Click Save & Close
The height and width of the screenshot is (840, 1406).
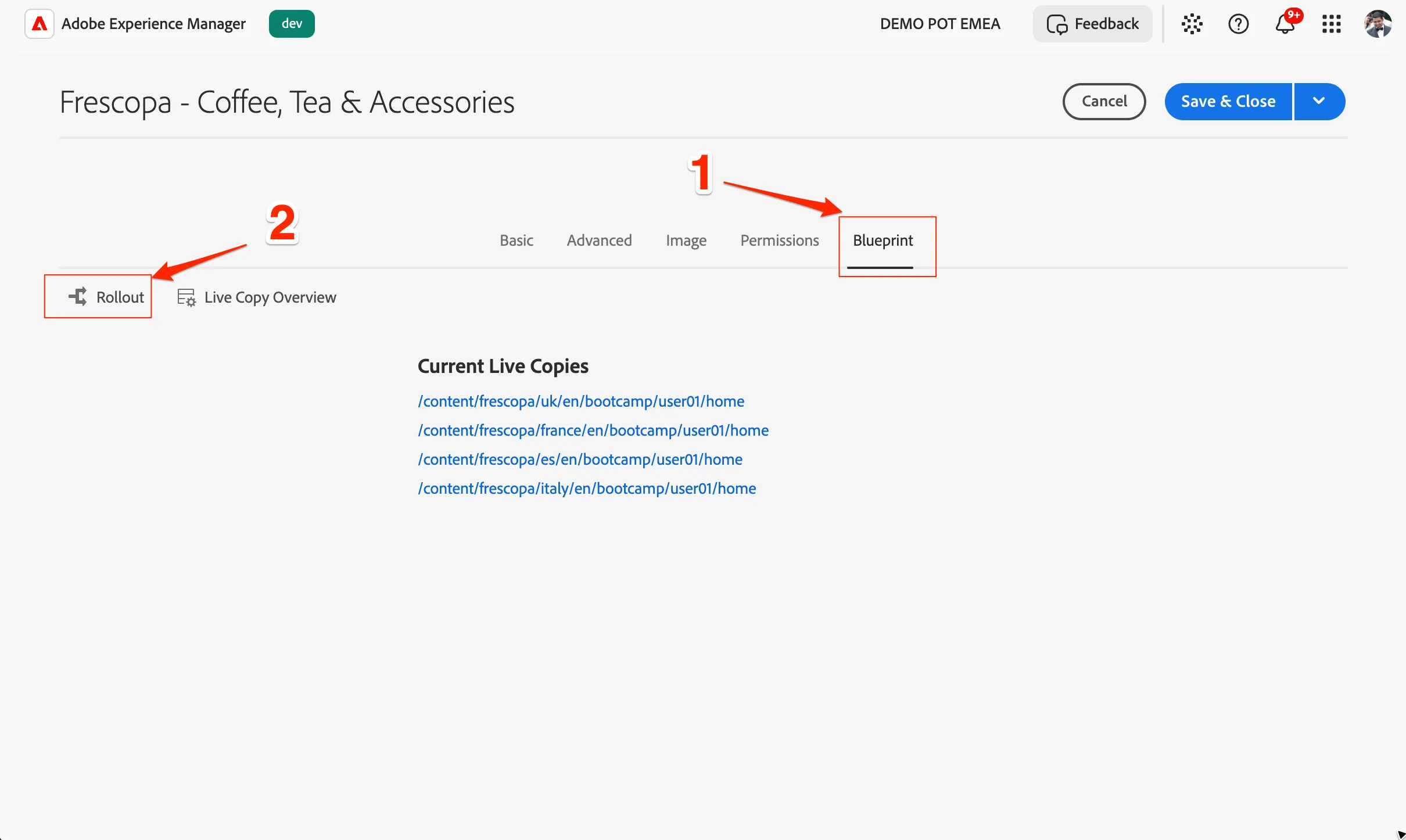[x=1228, y=101]
